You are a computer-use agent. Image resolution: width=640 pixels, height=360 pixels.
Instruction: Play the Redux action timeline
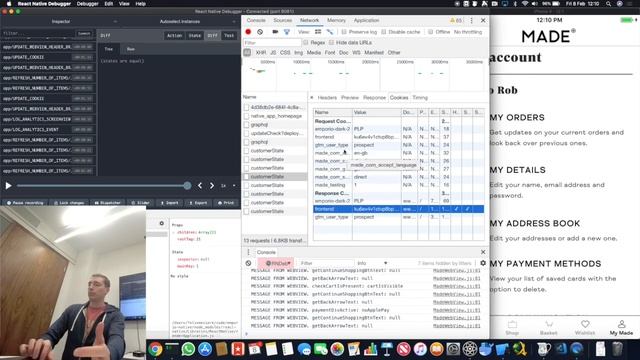8,186
